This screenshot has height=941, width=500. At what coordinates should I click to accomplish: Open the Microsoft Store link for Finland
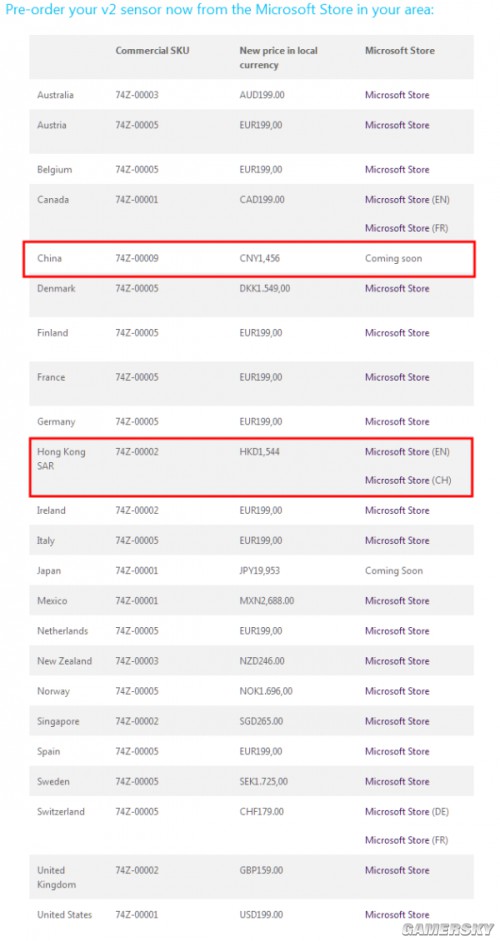397,332
